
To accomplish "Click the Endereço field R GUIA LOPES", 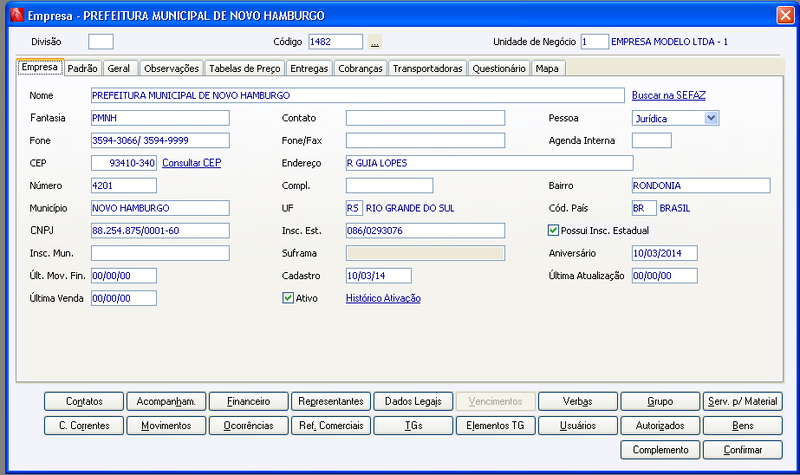I will pos(490,163).
